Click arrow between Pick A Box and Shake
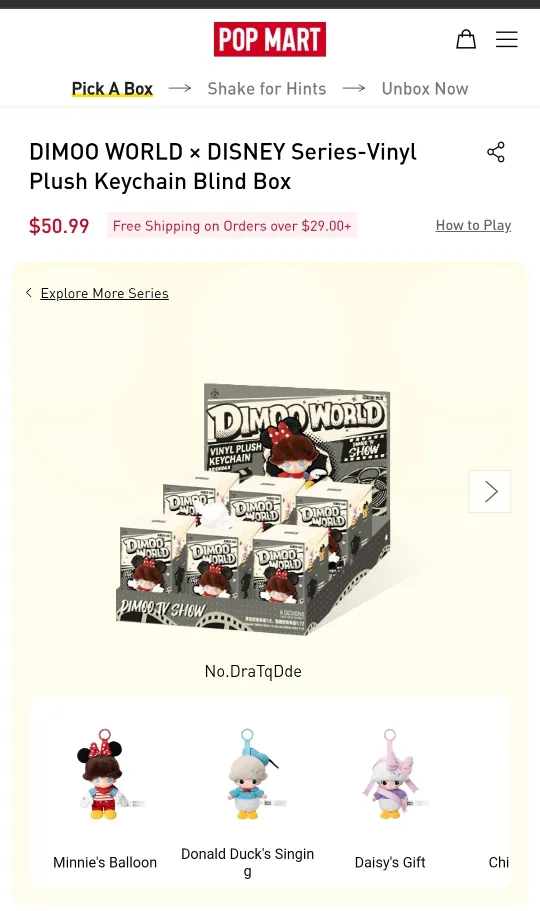Viewport: 540px width, 911px height. pyautogui.click(x=180, y=88)
